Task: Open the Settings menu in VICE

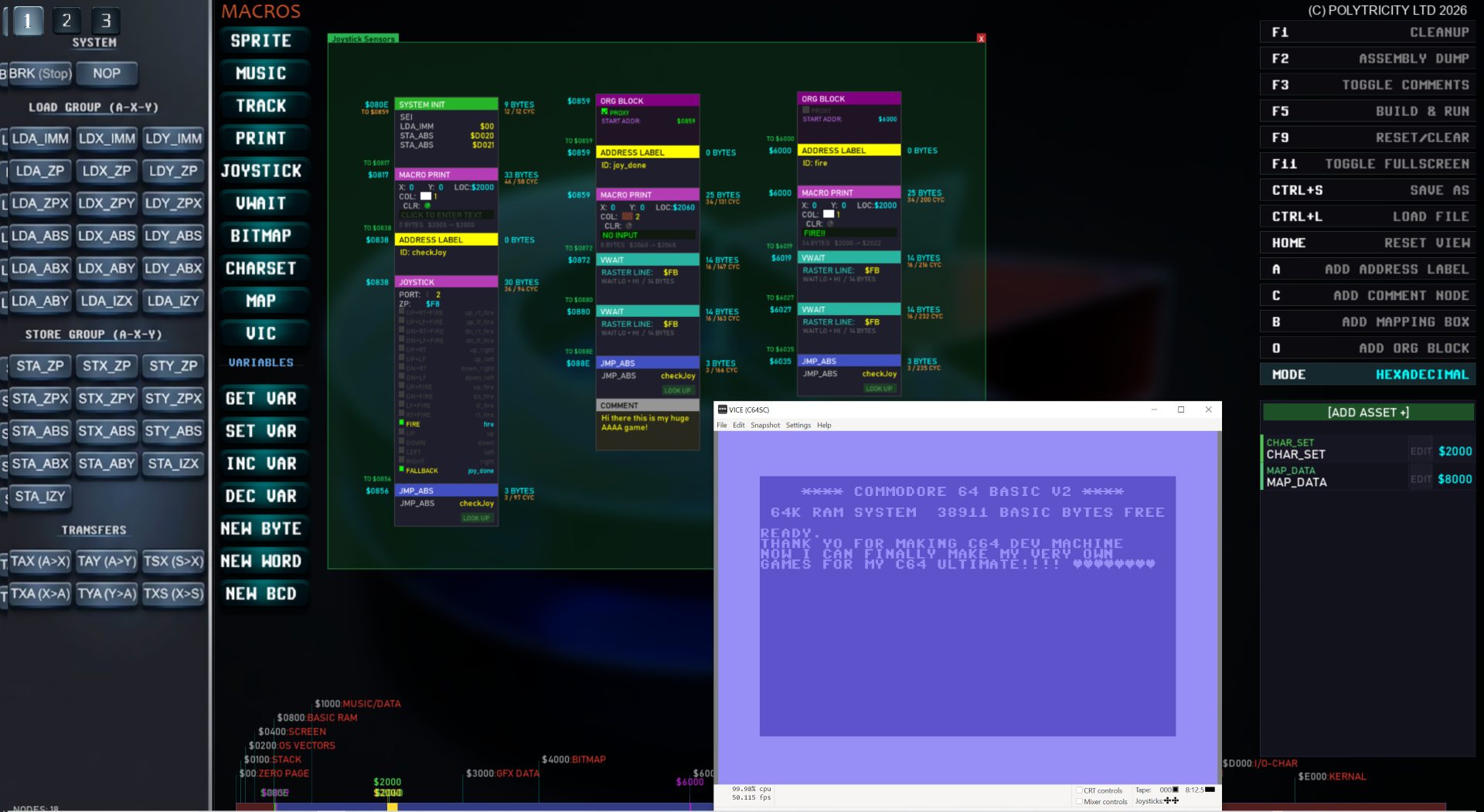Action: (798, 426)
